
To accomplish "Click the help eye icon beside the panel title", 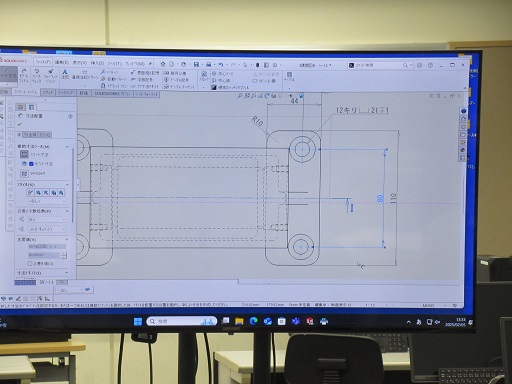I will coord(70,116).
